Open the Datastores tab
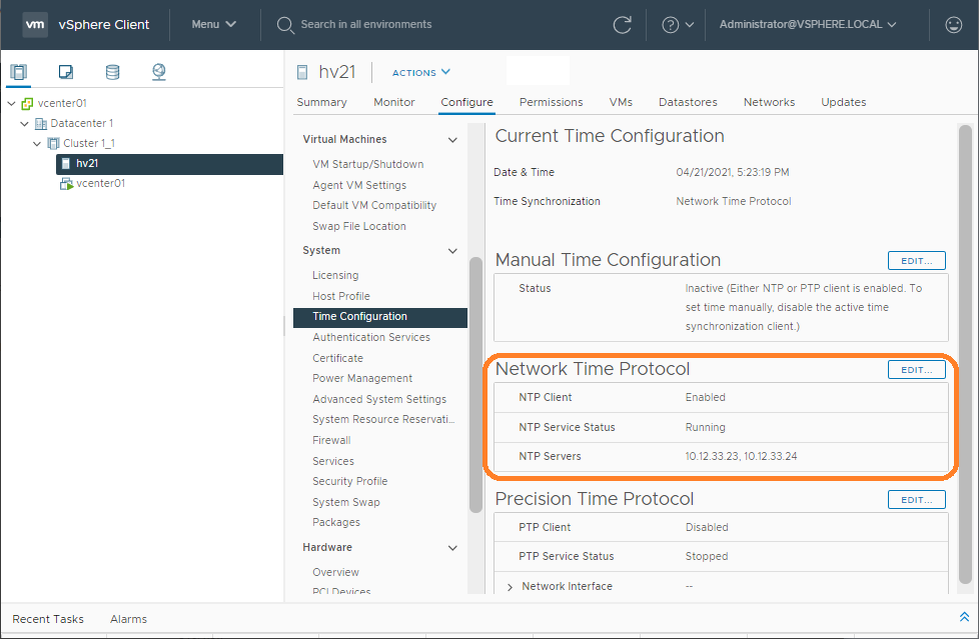This screenshot has height=639, width=979. pyautogui.click(x=688, y=102)
